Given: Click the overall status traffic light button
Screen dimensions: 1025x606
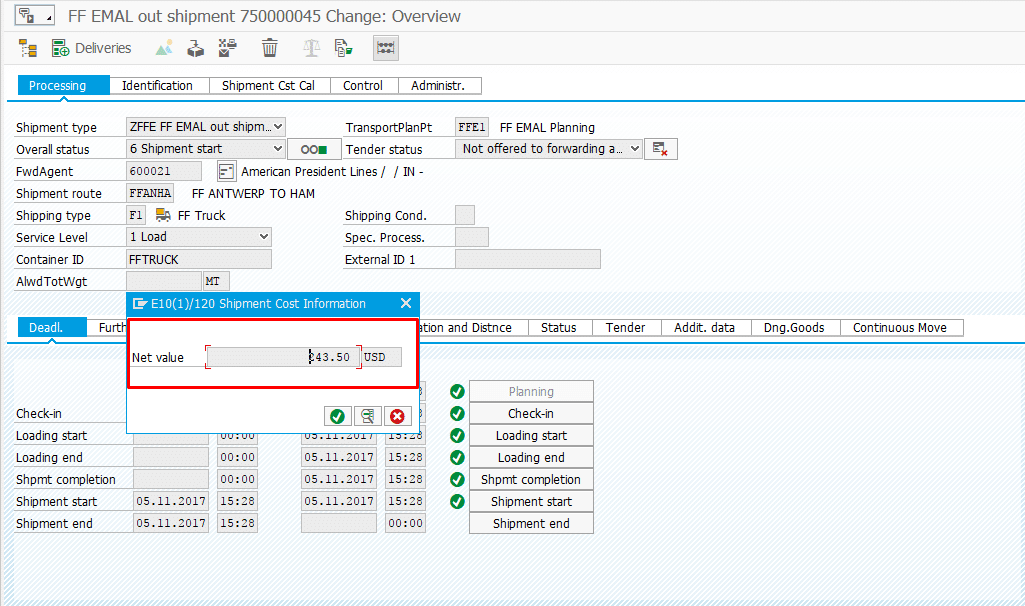Looking at the screenshot, I should click(313, 149).
